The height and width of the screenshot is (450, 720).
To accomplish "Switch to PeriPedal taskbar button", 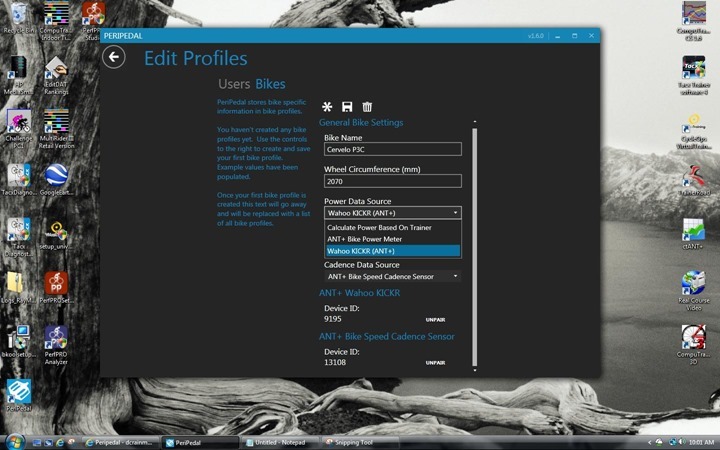I will click(200, 443).
